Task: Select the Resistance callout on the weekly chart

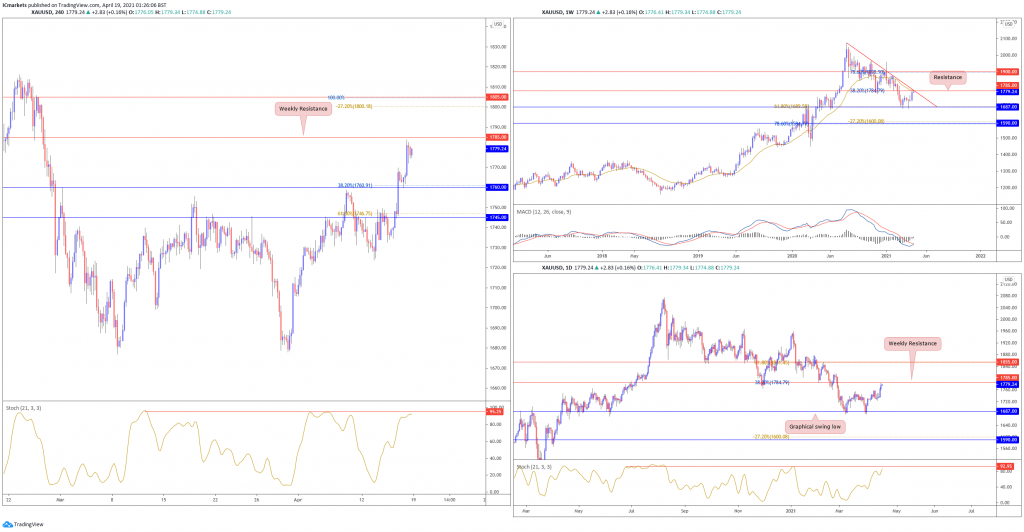Action: point(946,77)
